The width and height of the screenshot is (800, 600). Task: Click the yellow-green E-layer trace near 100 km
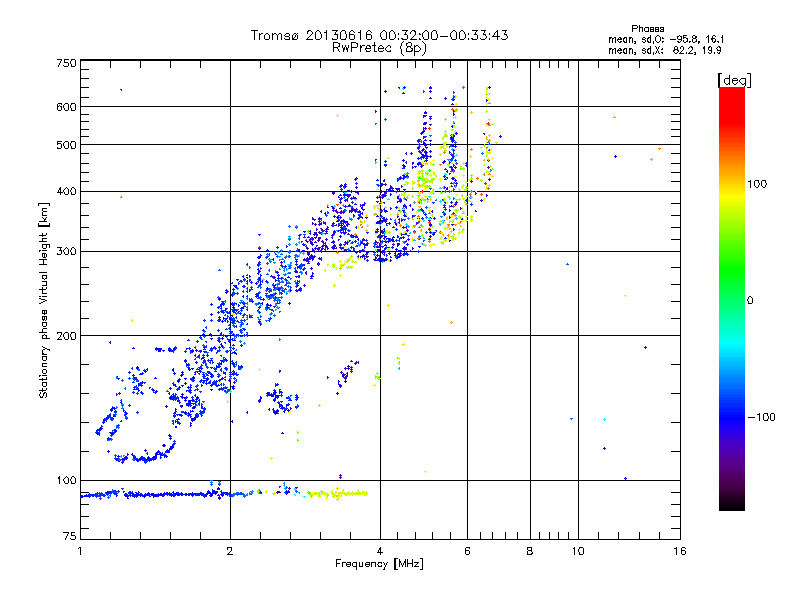point(338,493)
